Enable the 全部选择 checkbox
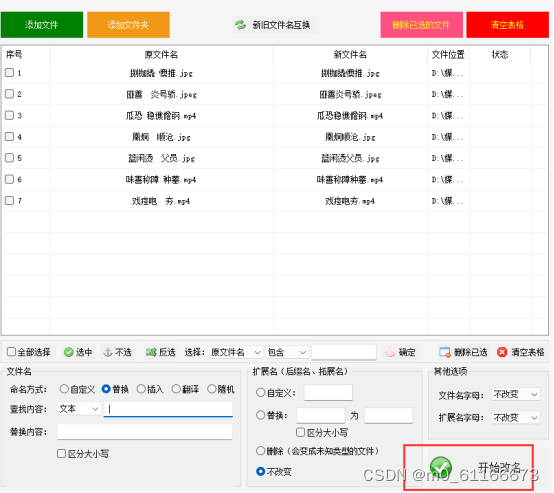This screenshot has height=493, width=554. [11, 351]
